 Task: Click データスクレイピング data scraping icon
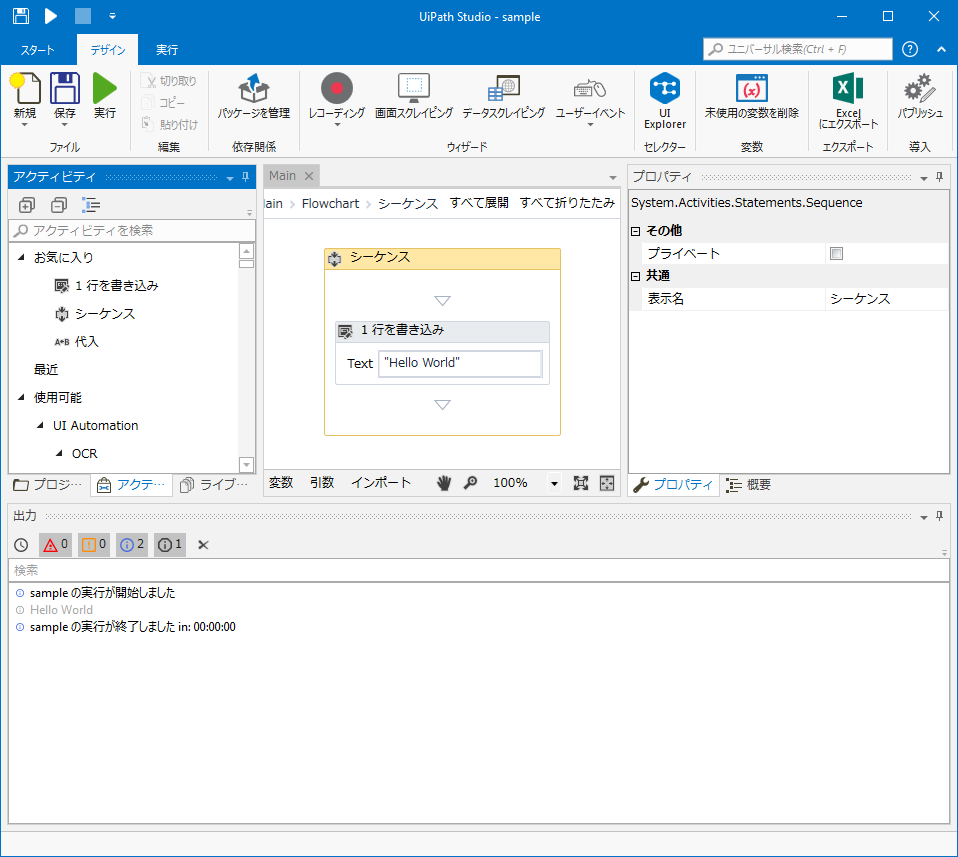point(503,89)
